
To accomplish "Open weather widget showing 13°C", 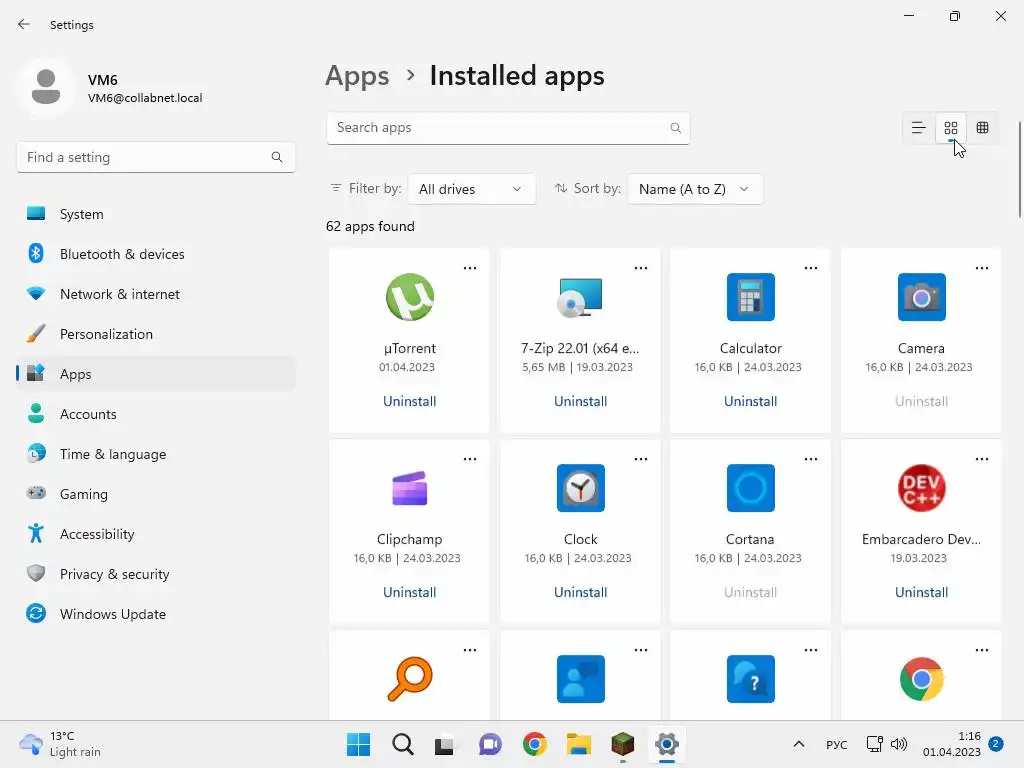I will click(x=60, y=744).
